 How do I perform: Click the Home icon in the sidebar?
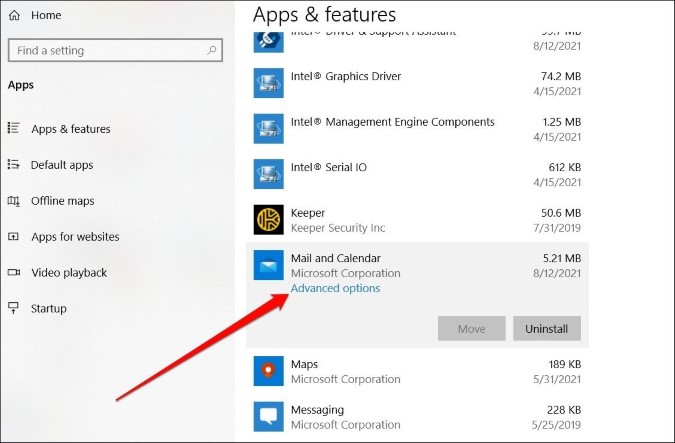click(14, 15)
